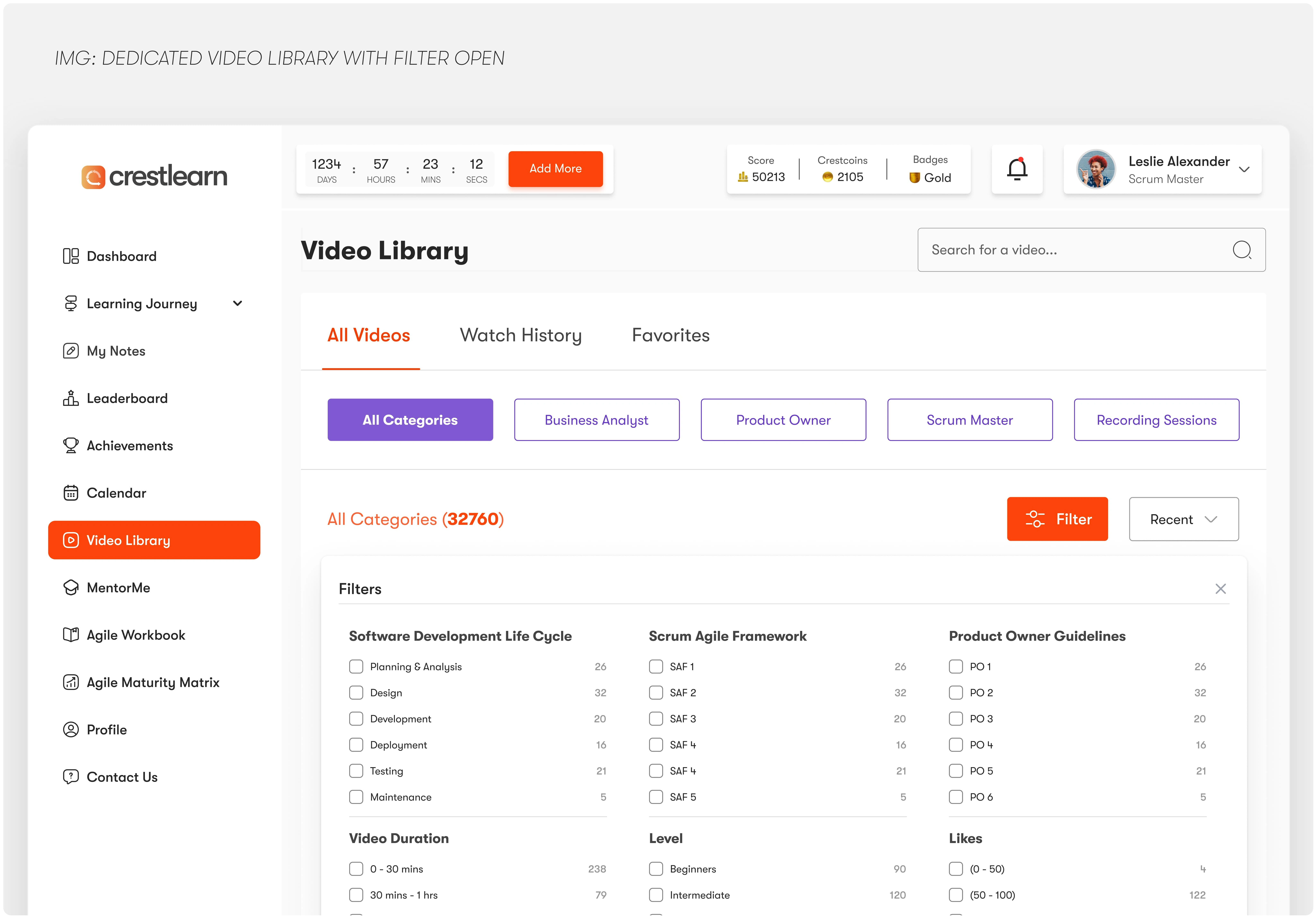Click the Crestcoins coin icon
The height and width of the screenshot is (918, 1316).
coord(827,177)
